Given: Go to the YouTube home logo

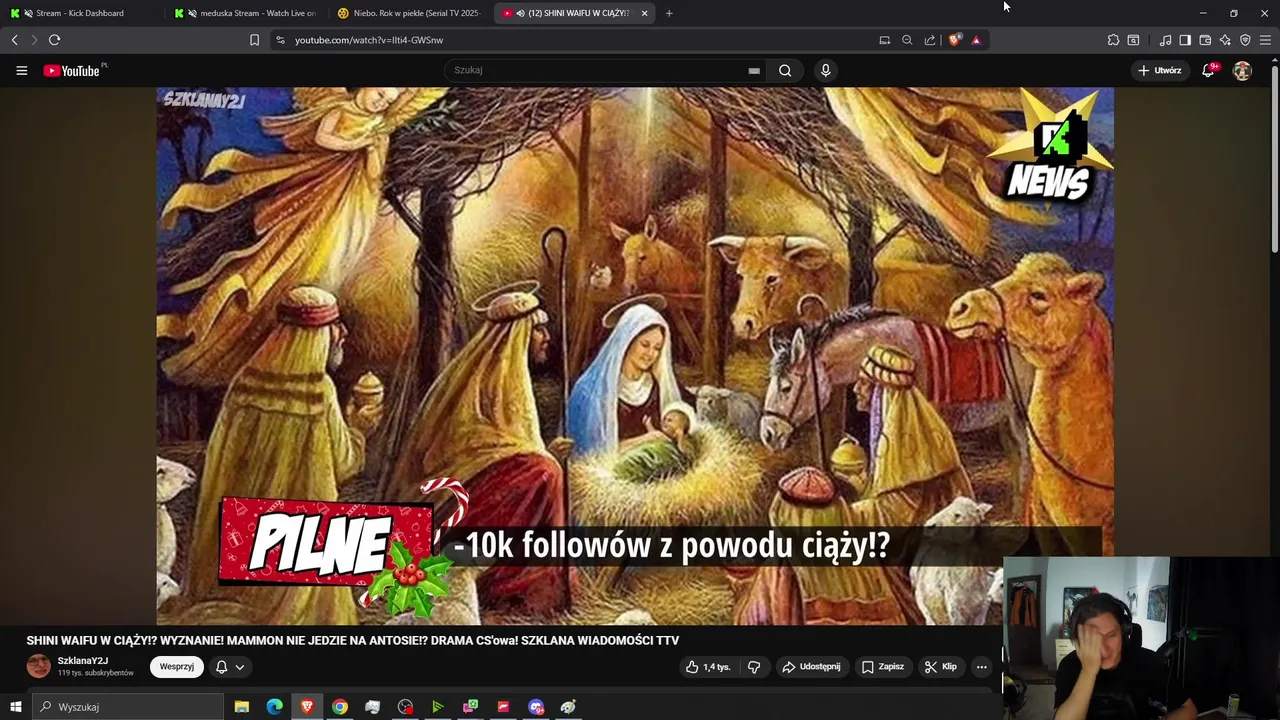Looking at the screenshot, I should (x=72, y=70).
